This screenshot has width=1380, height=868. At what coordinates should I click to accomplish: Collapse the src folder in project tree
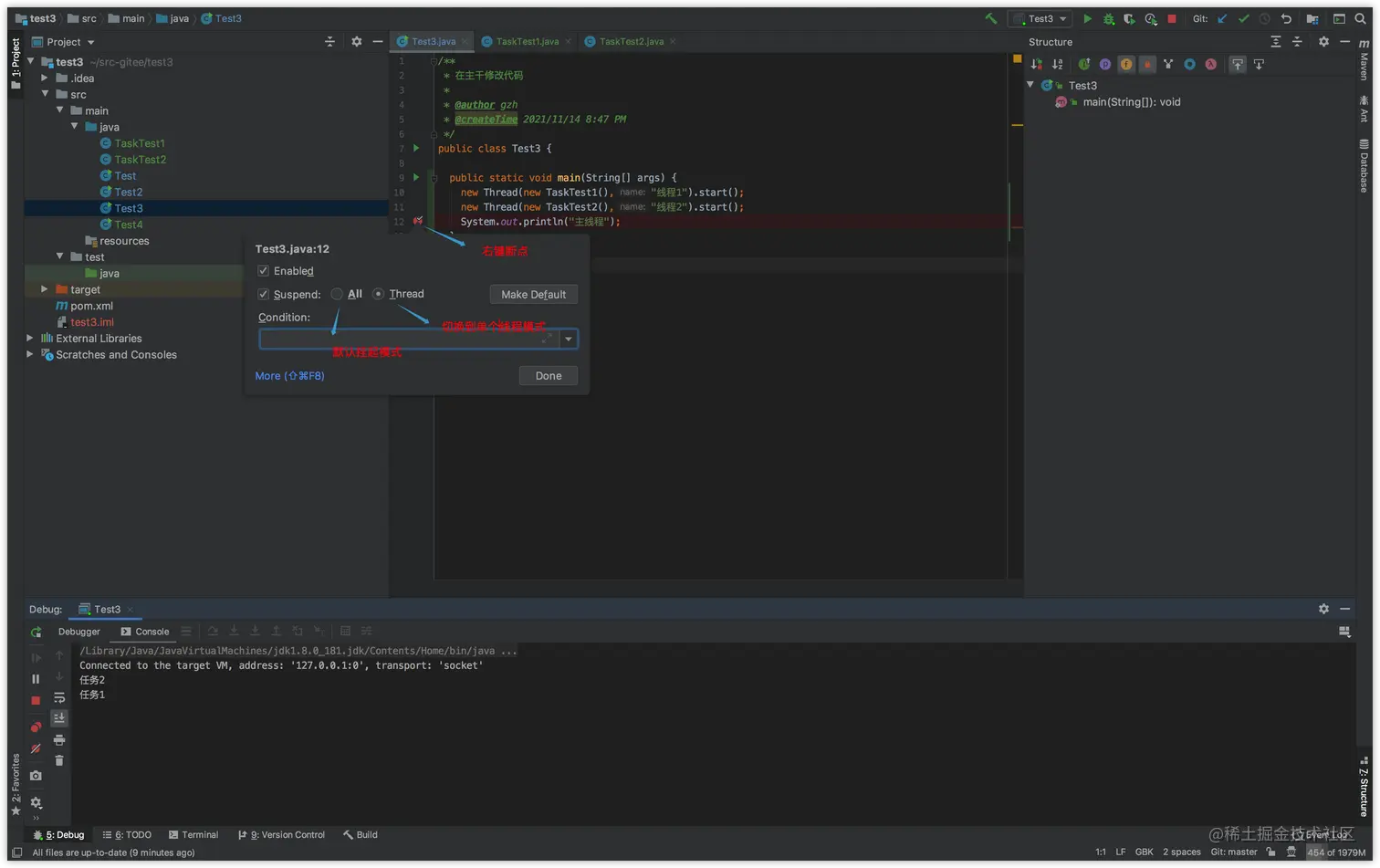pos(45,94)
